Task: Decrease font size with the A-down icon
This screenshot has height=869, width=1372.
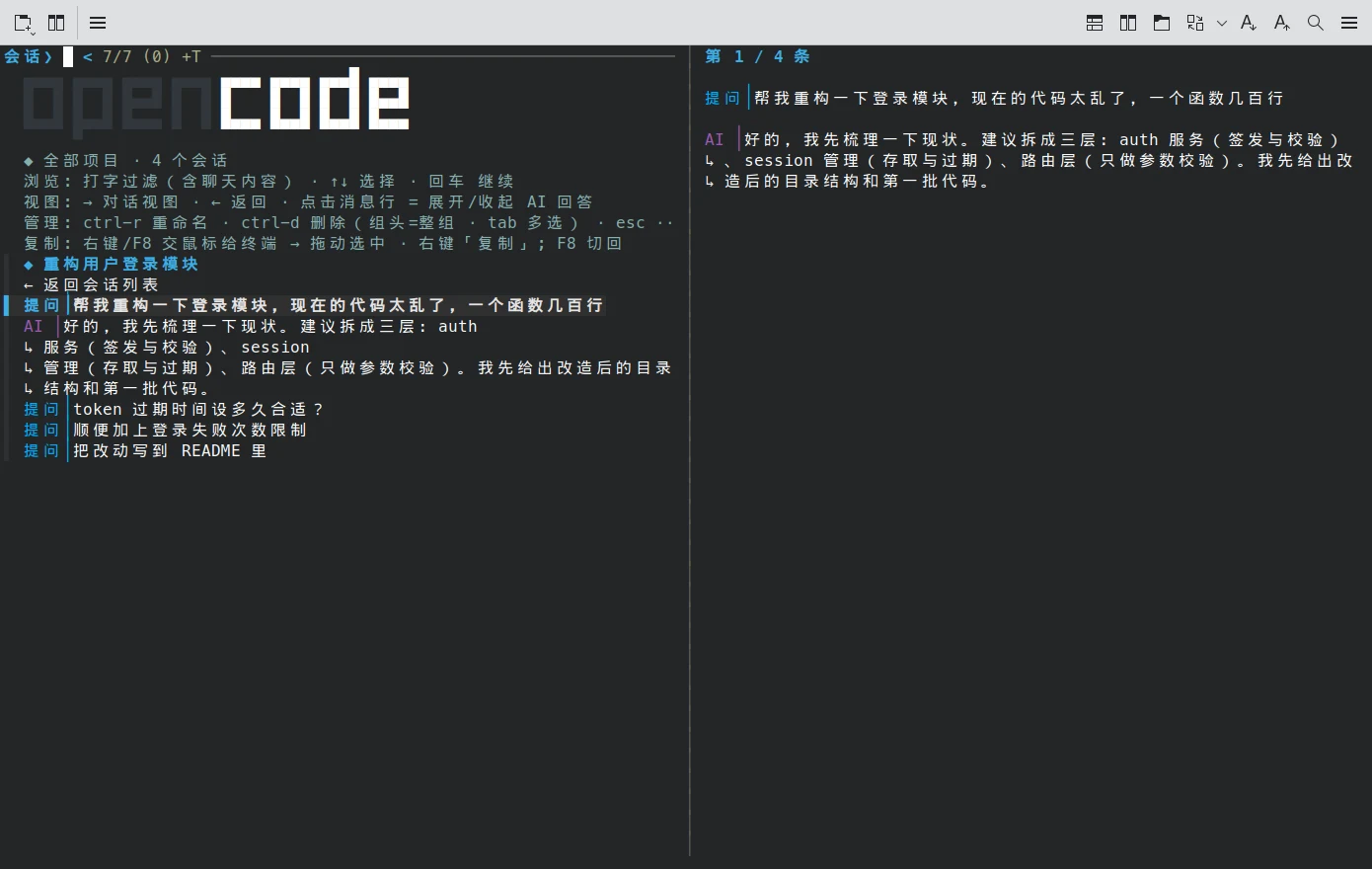Action: 1249,23
